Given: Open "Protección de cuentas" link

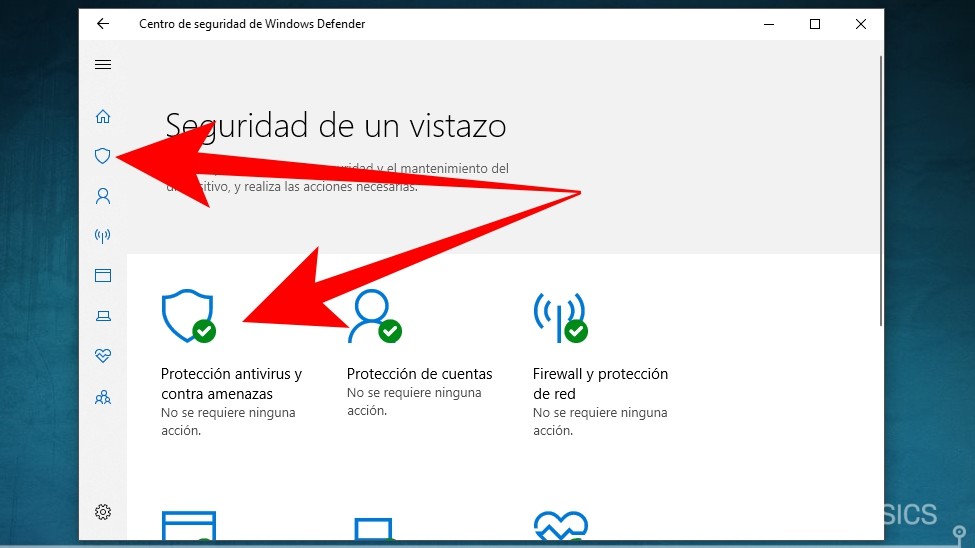Looking at the screenshot, I should [x=419, y=374].
